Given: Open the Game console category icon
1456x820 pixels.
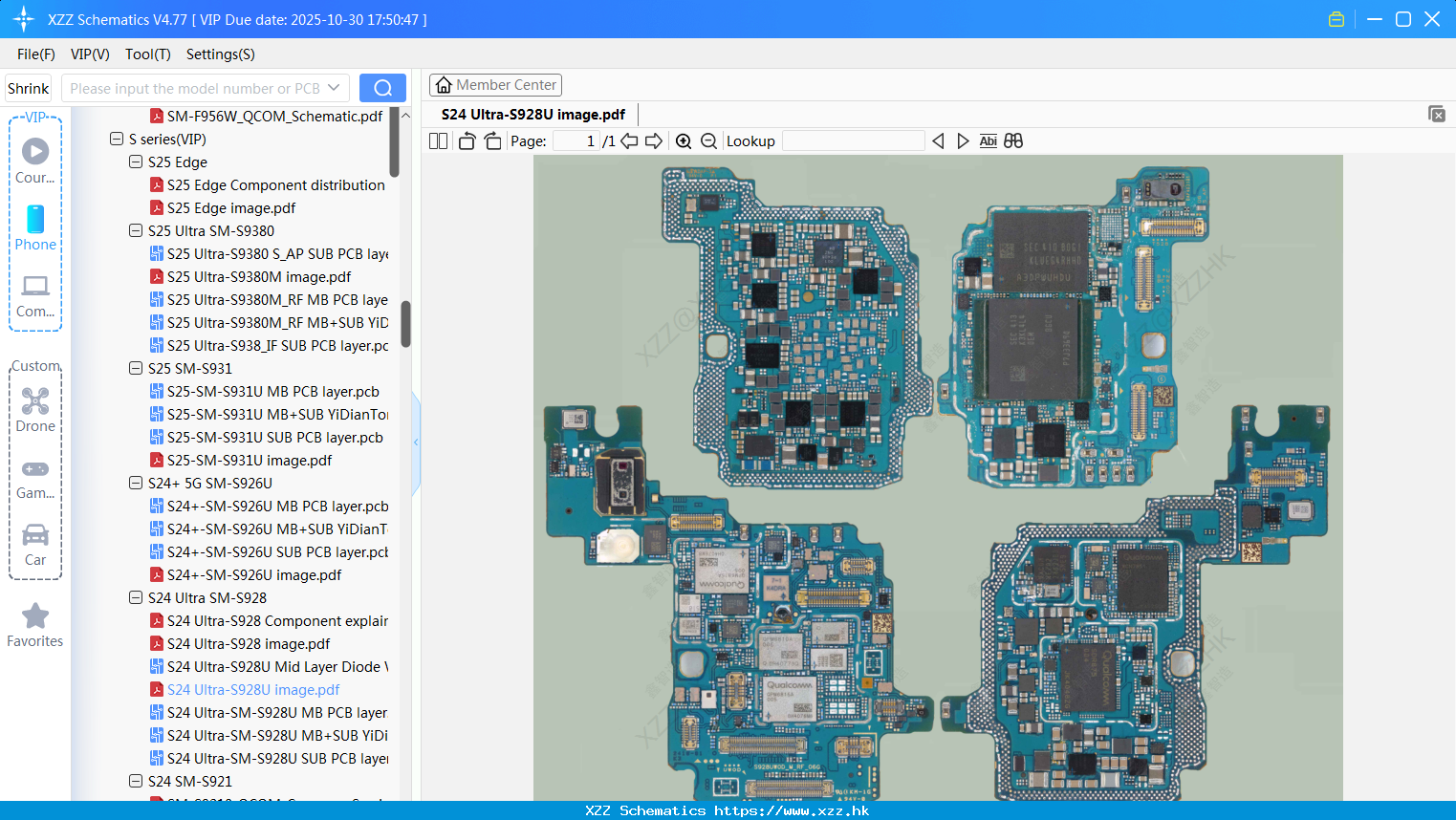Looking at the screenshot, I should coord(35,468).
